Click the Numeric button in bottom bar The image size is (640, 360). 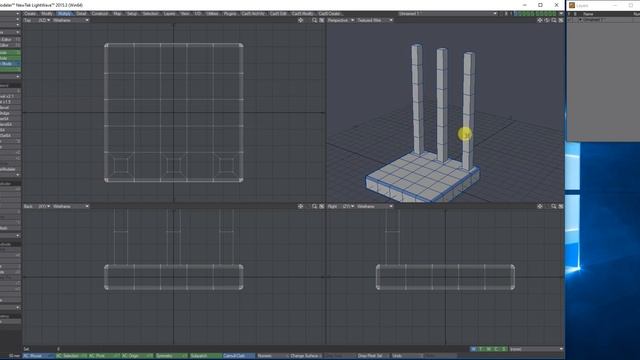tap(272, 356)
